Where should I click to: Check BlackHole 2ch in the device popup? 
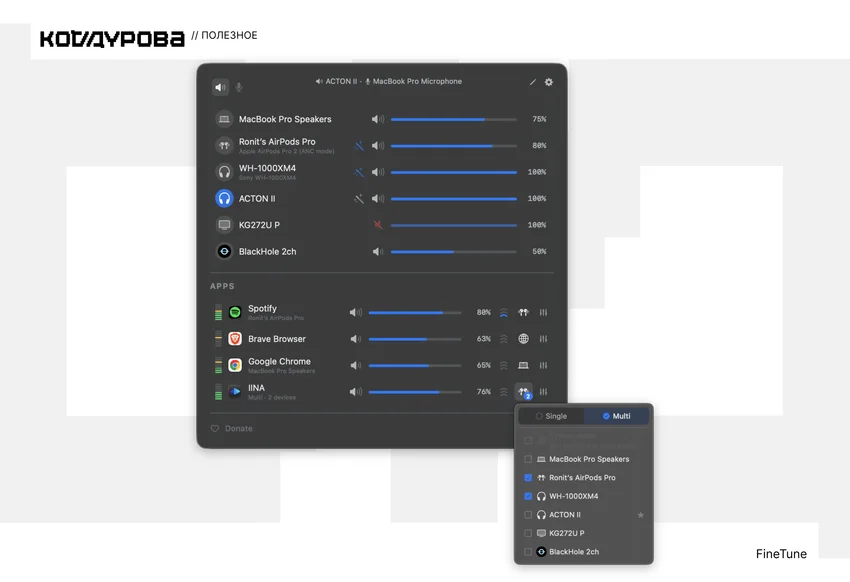point(528,552)
